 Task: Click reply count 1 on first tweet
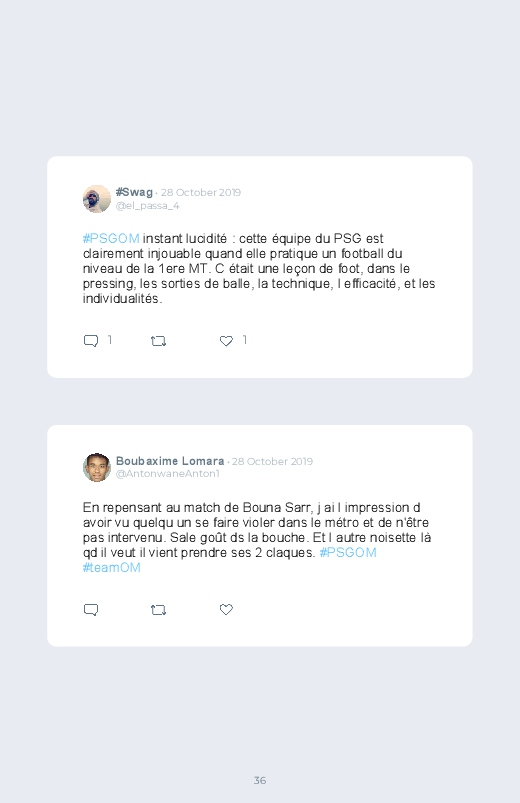110,340
